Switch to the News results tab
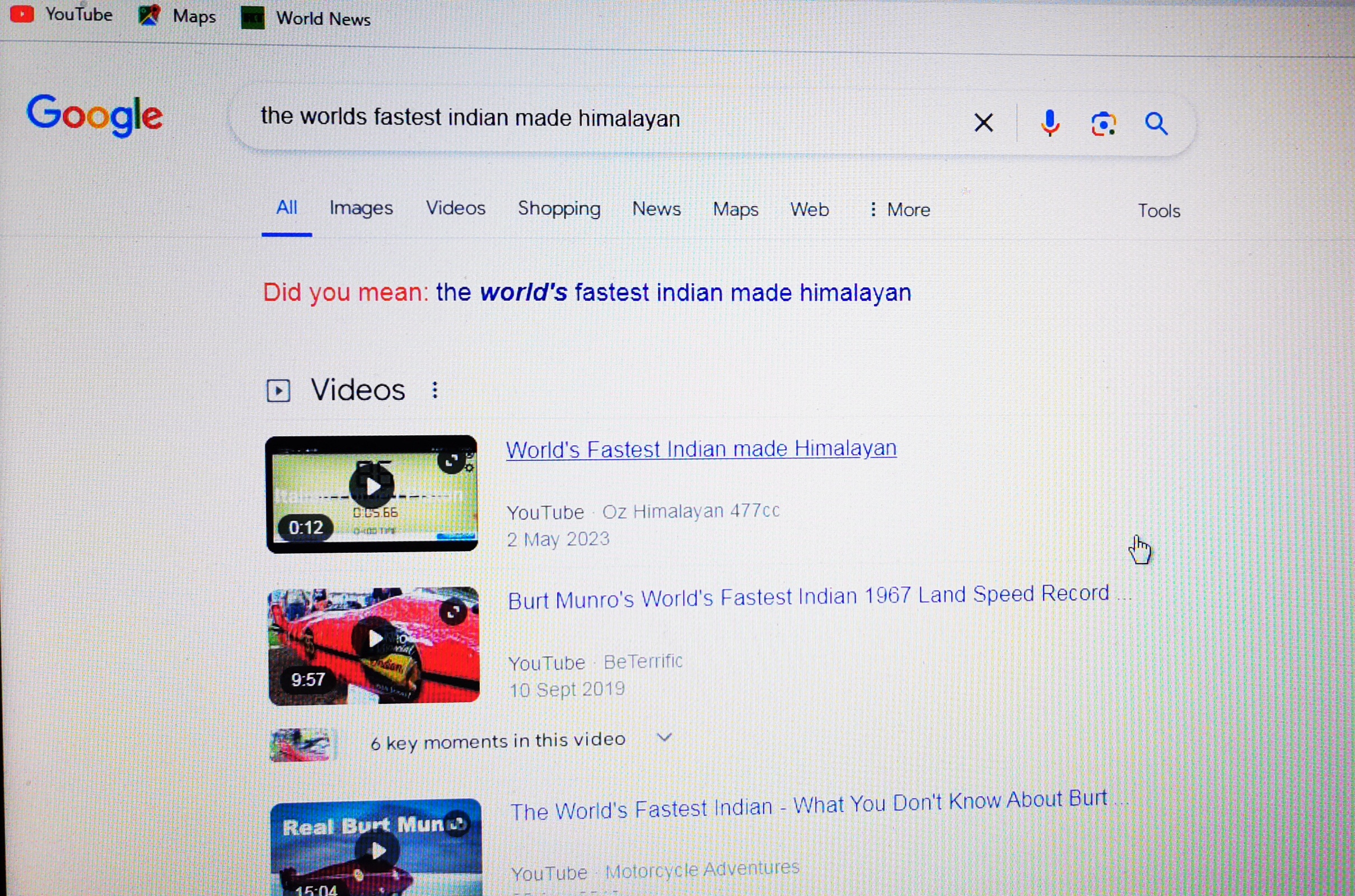The height and width of the screenshot is (896, 1355). pyautogui.click(x=656, y=208)
